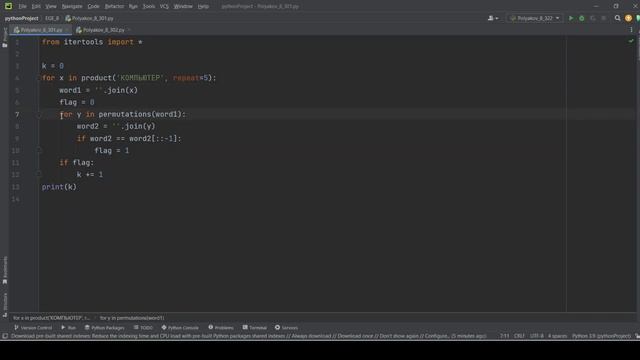Open the orange IDE updates icon

[629, 18]
